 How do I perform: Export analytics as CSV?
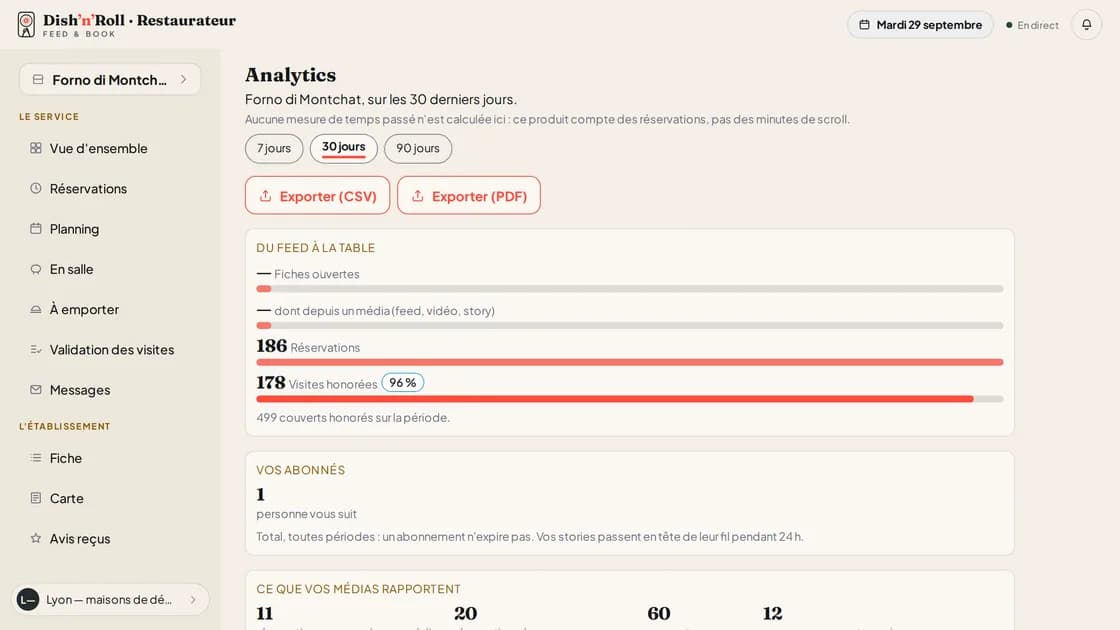(x=318, y=196)
